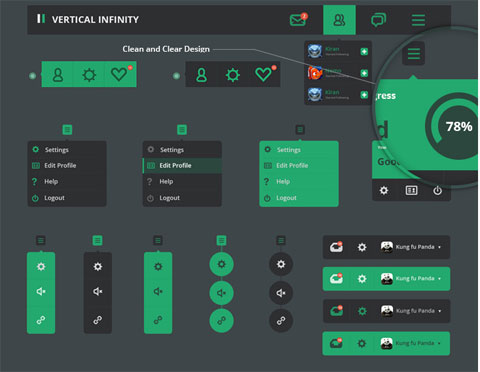Mute using speaker in dark rectangular vertical bar
The image size is (480, 372).
pyautogui.click(x=98, y=292)
